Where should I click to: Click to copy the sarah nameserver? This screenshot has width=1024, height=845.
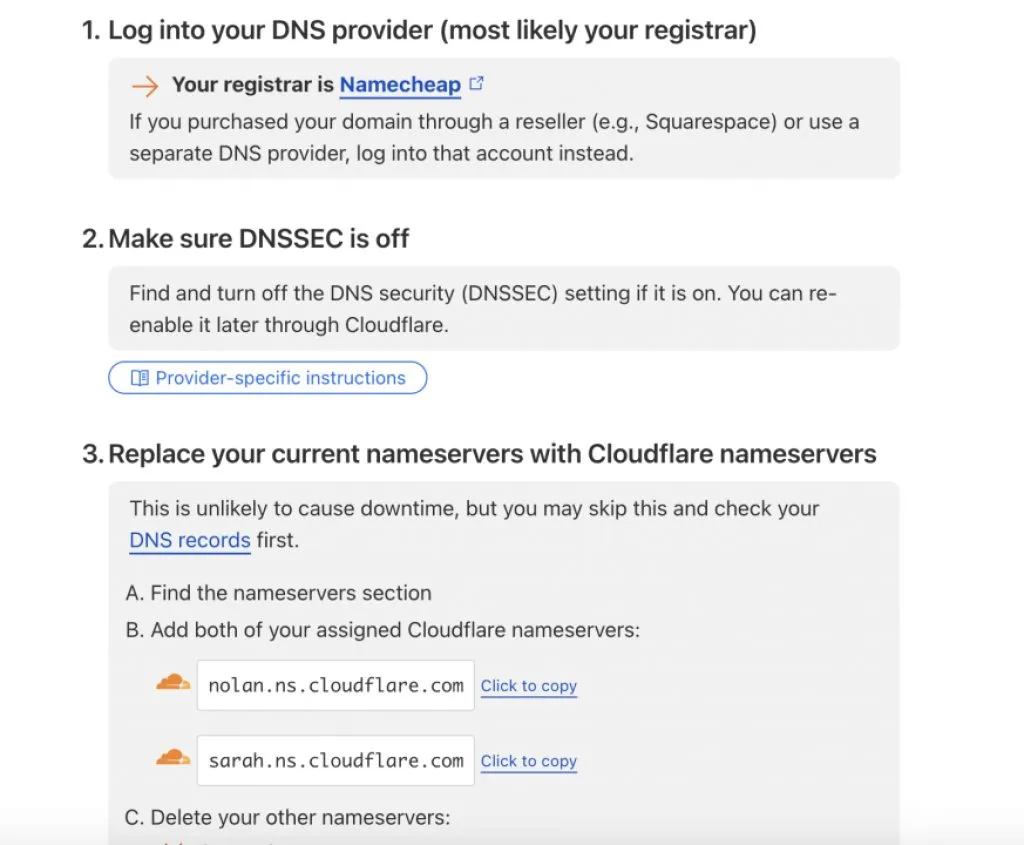coord(528,761)
